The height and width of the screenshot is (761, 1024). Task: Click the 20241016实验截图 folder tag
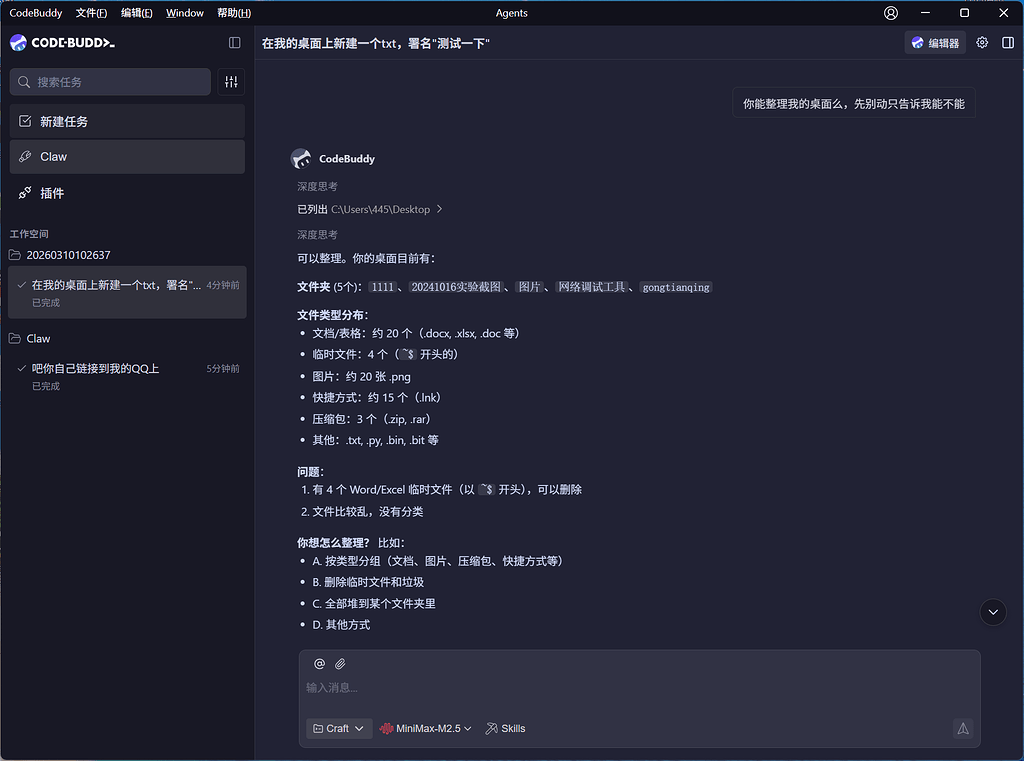(456, 287)
